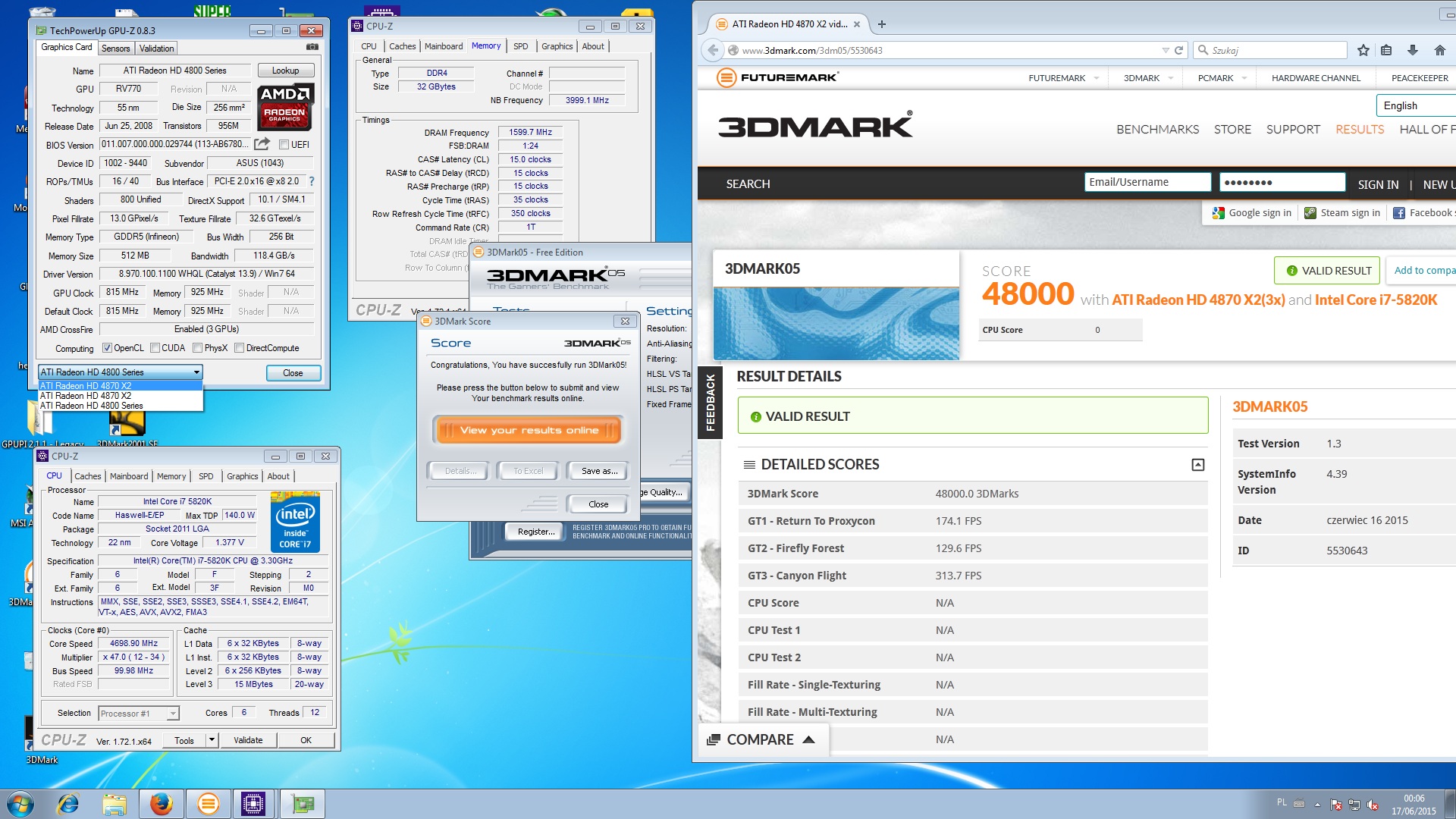Viewport: 1456px width, 819px height.
Task: Click View your results online button
Action: [529, 430]
